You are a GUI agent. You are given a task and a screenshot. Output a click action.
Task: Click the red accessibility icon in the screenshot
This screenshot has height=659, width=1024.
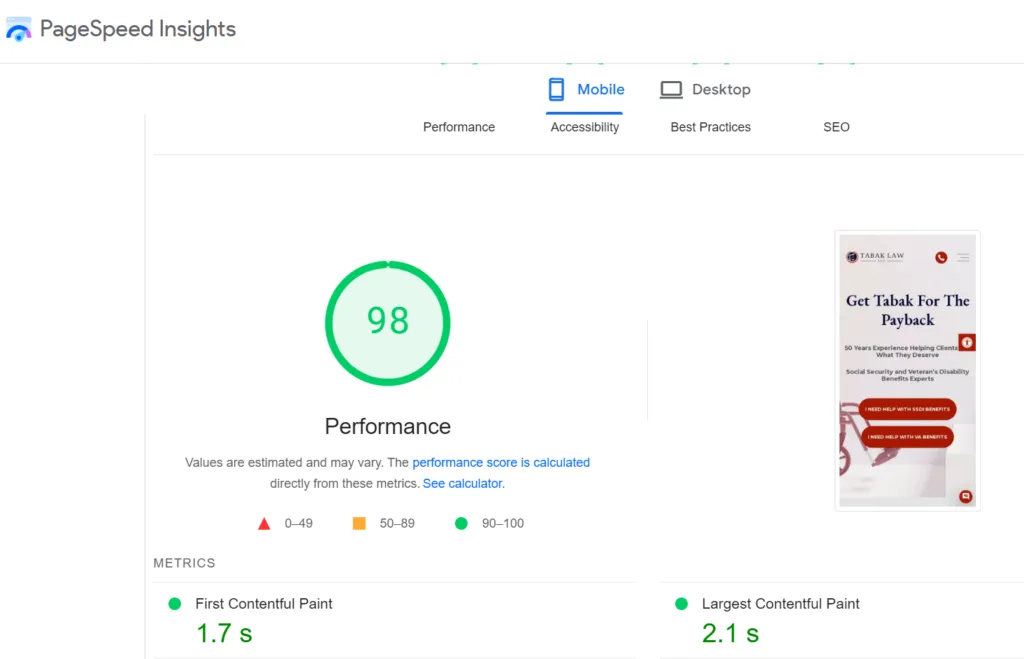coord(967,342)
